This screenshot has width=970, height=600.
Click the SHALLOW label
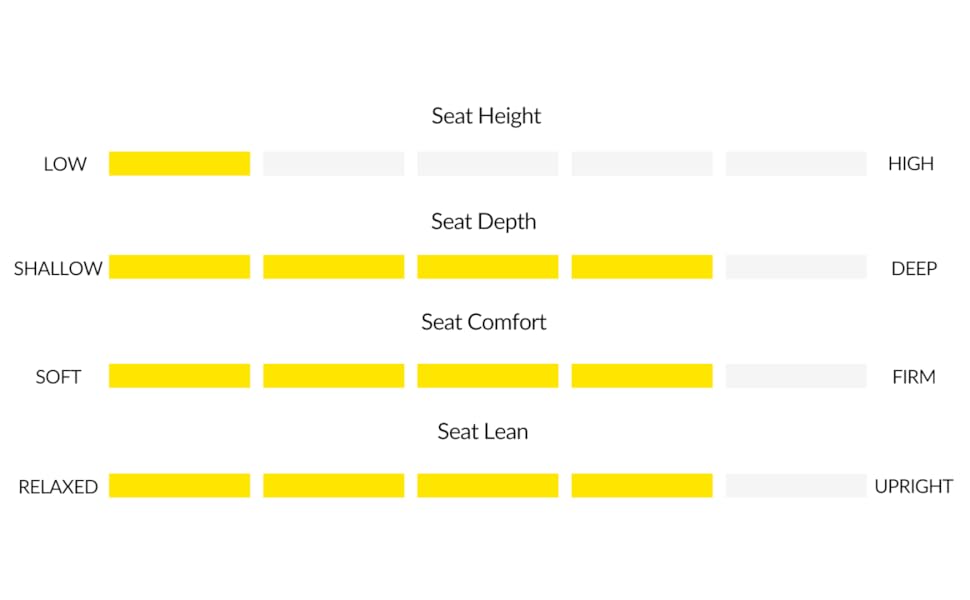point(58,269)
